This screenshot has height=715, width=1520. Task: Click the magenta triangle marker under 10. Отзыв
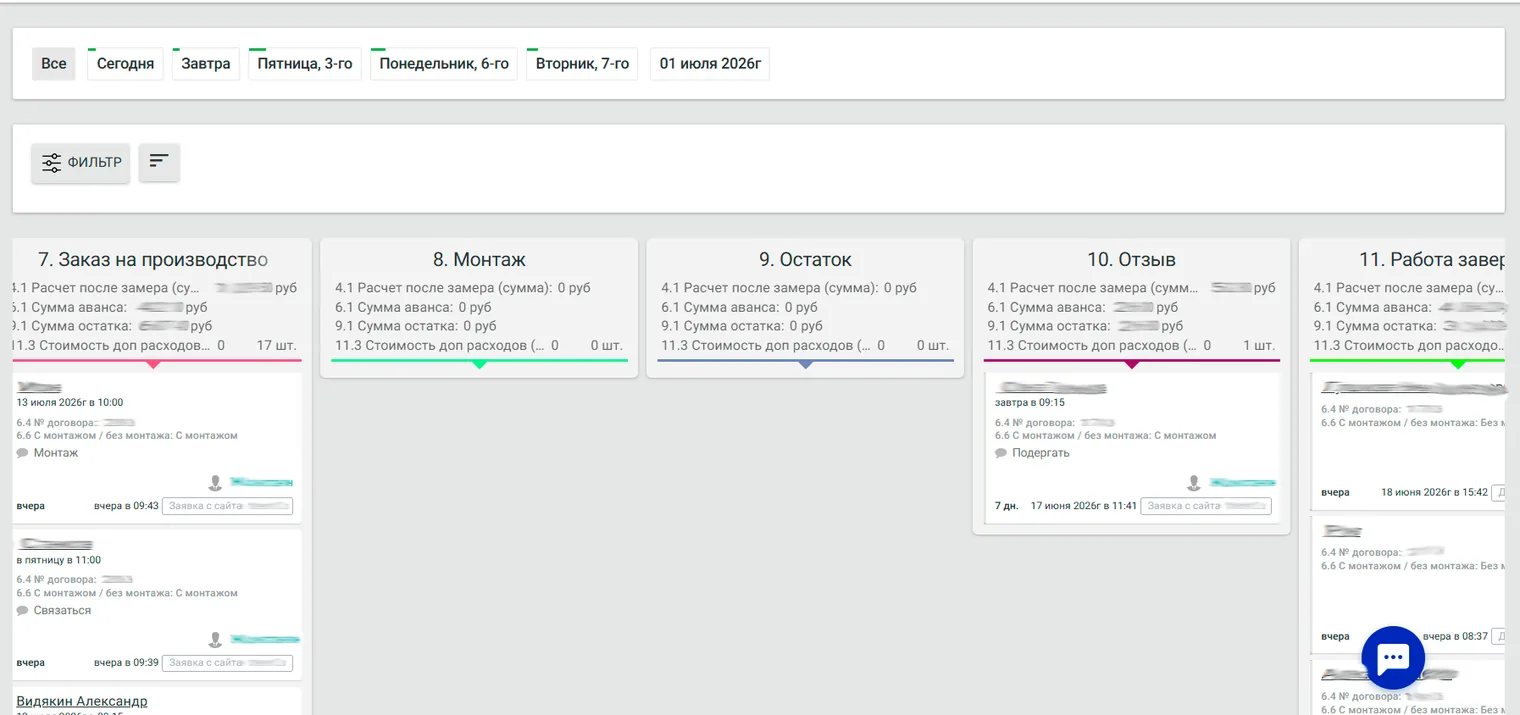point(1131,365)
